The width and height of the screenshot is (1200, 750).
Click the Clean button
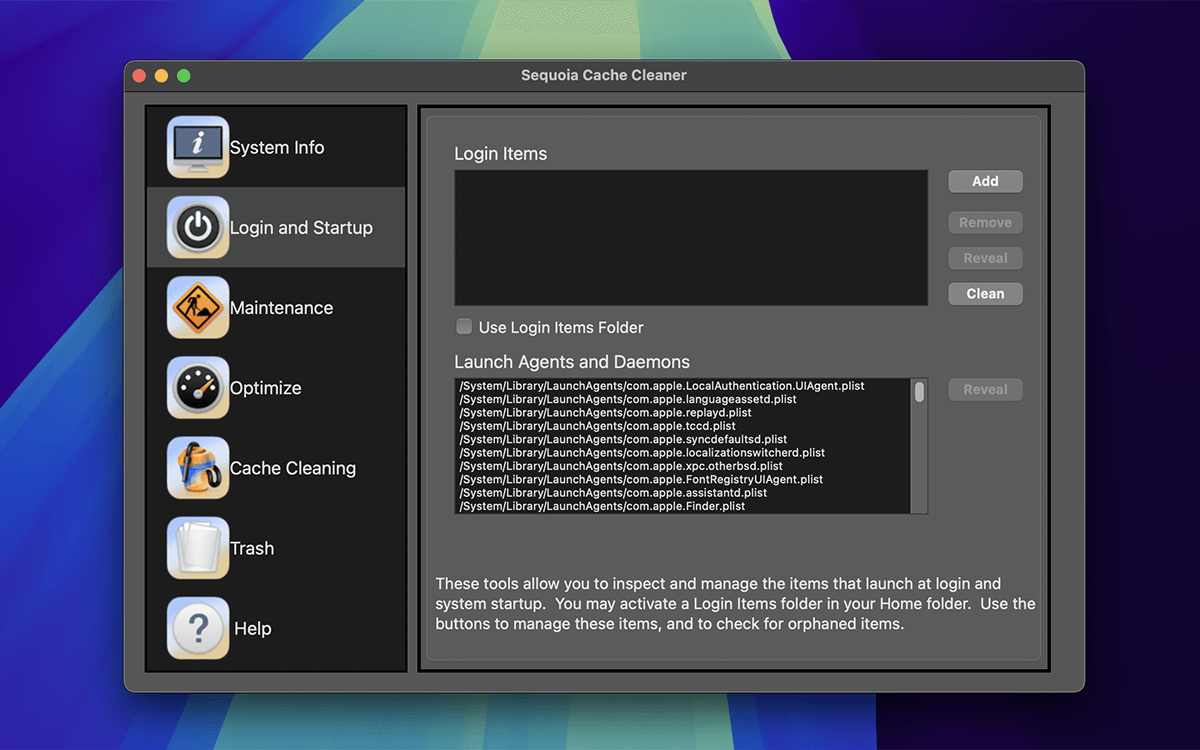click(985, 294)
